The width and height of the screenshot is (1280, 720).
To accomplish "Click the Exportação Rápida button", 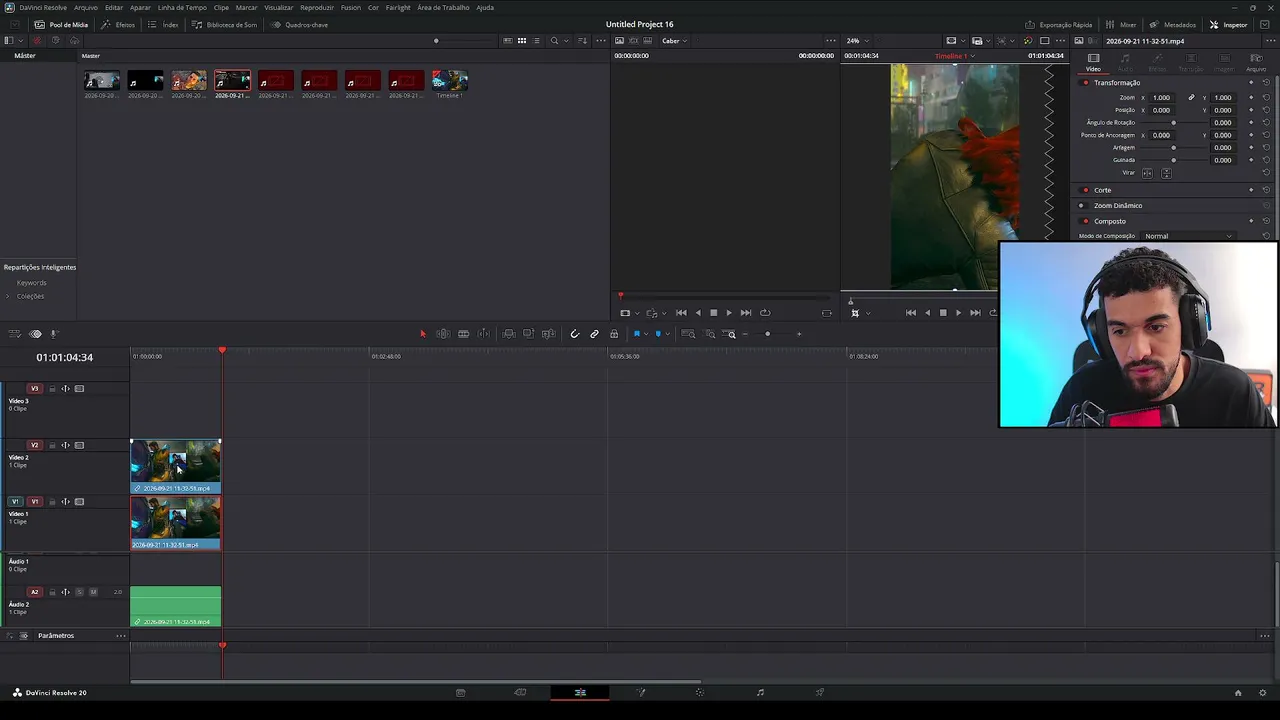I will (x=1058, y=25).
